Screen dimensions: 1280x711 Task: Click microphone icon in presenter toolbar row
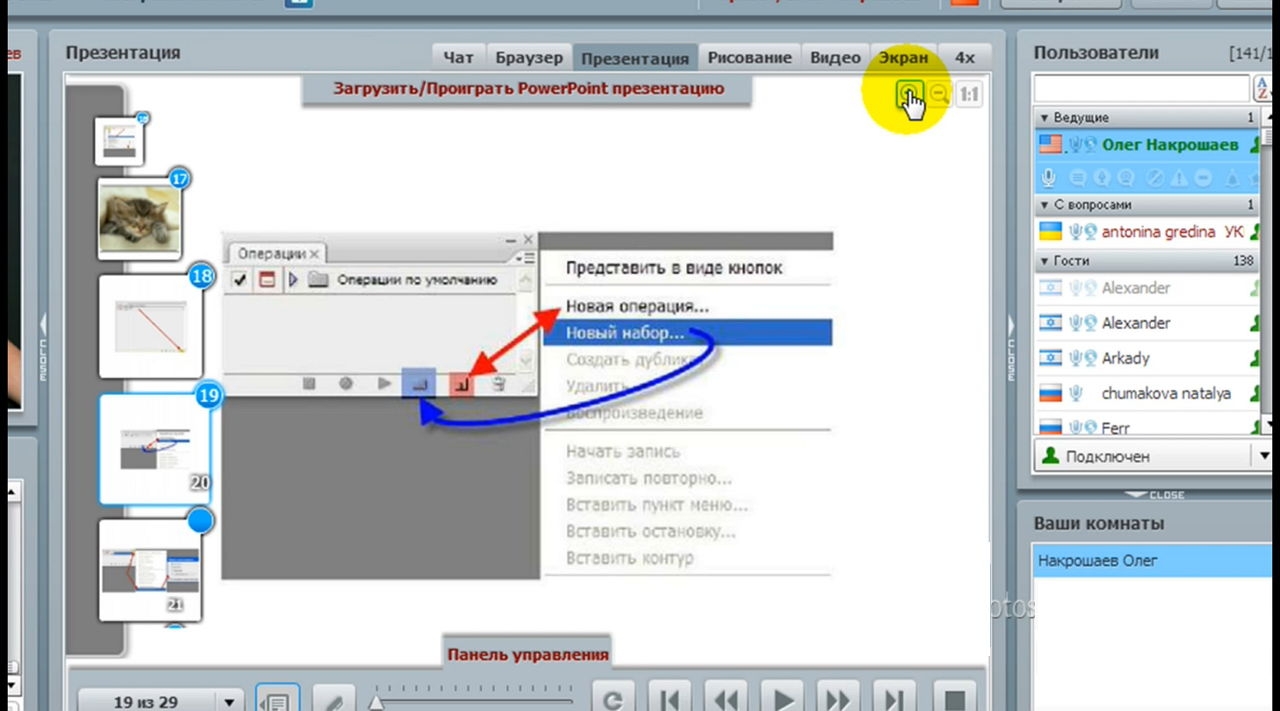(1049, 178)
